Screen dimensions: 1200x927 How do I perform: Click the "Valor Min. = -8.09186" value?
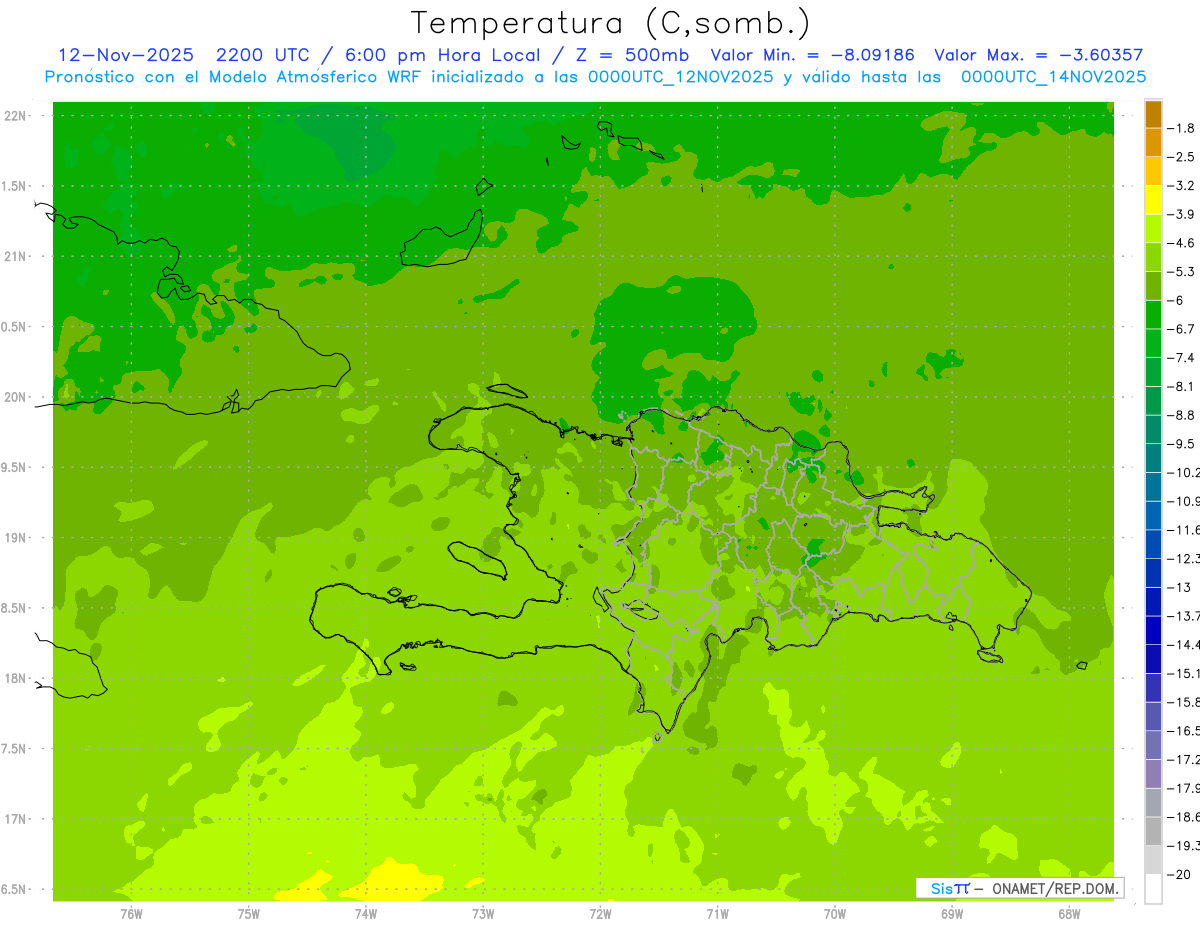(812, 55)
